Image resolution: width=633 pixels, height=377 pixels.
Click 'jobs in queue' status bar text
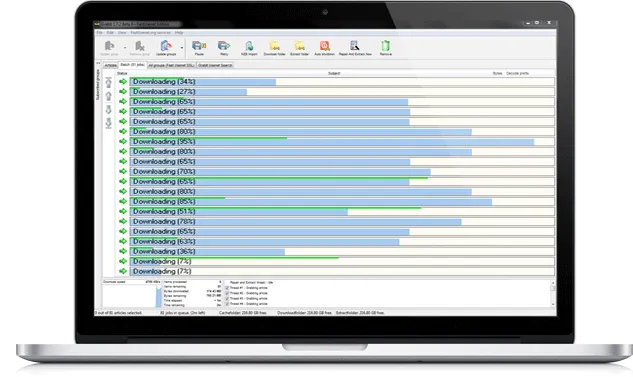183,313
